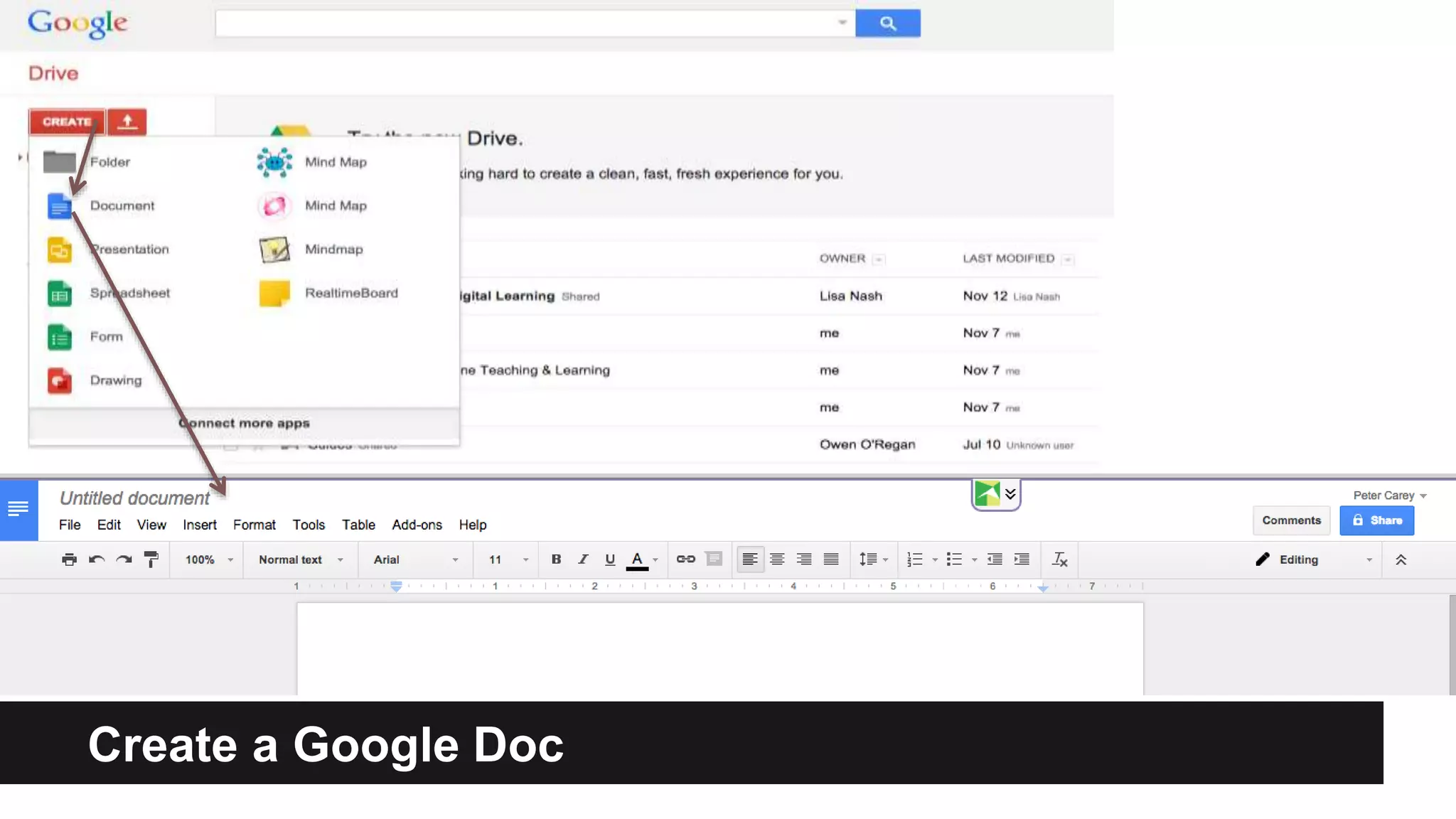This screenshot has height=819, width=1456.
Task: Print the document with printer icon
Action: 69,560
